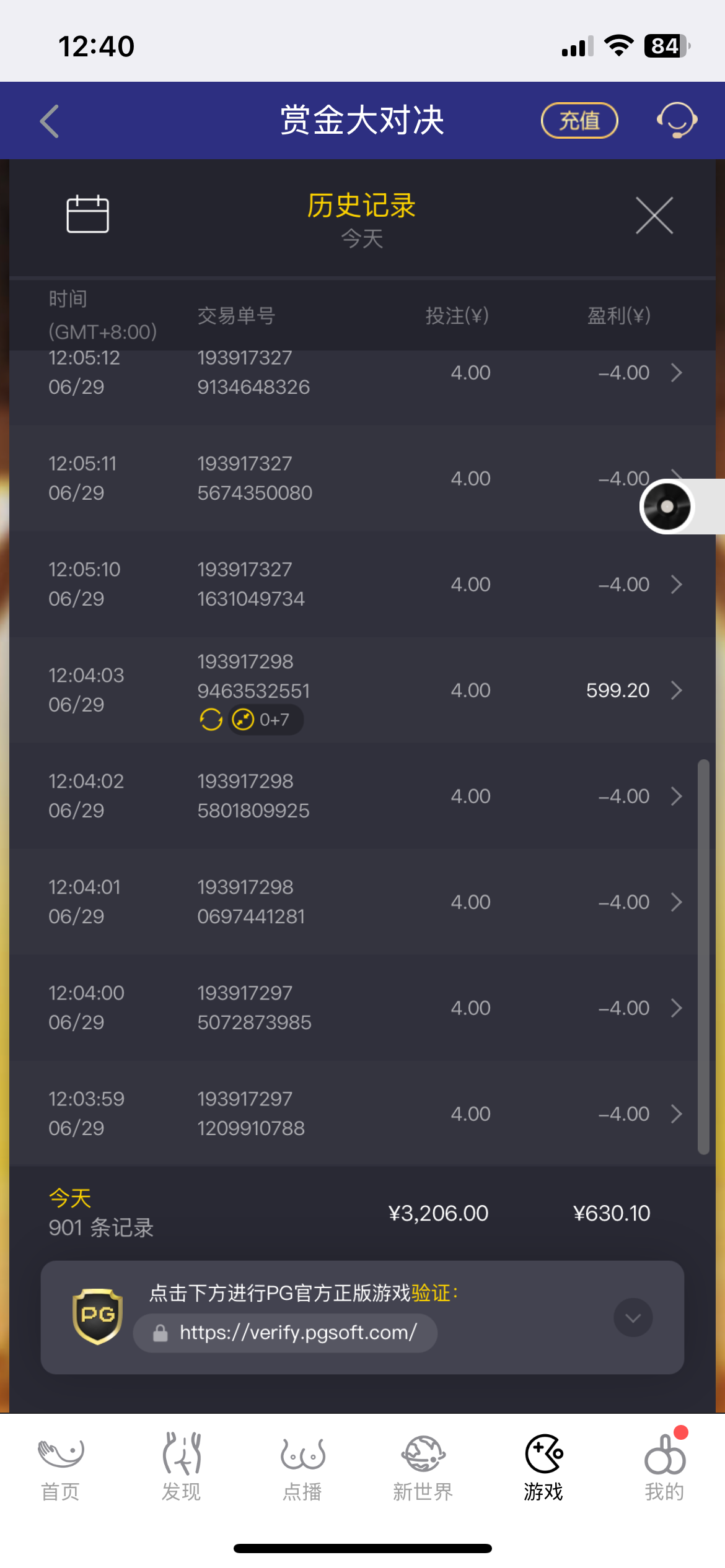Open the calendar date picker icon
Screen dimensions: 725x1568
87,214
